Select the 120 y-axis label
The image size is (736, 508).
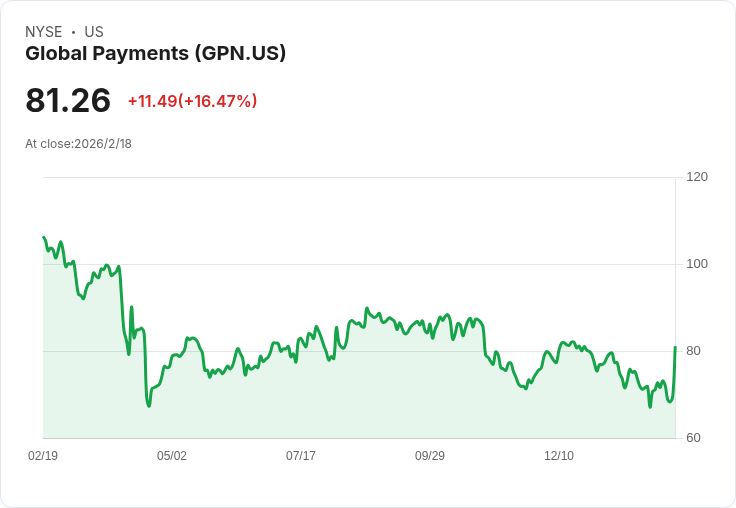pos(697,177)
